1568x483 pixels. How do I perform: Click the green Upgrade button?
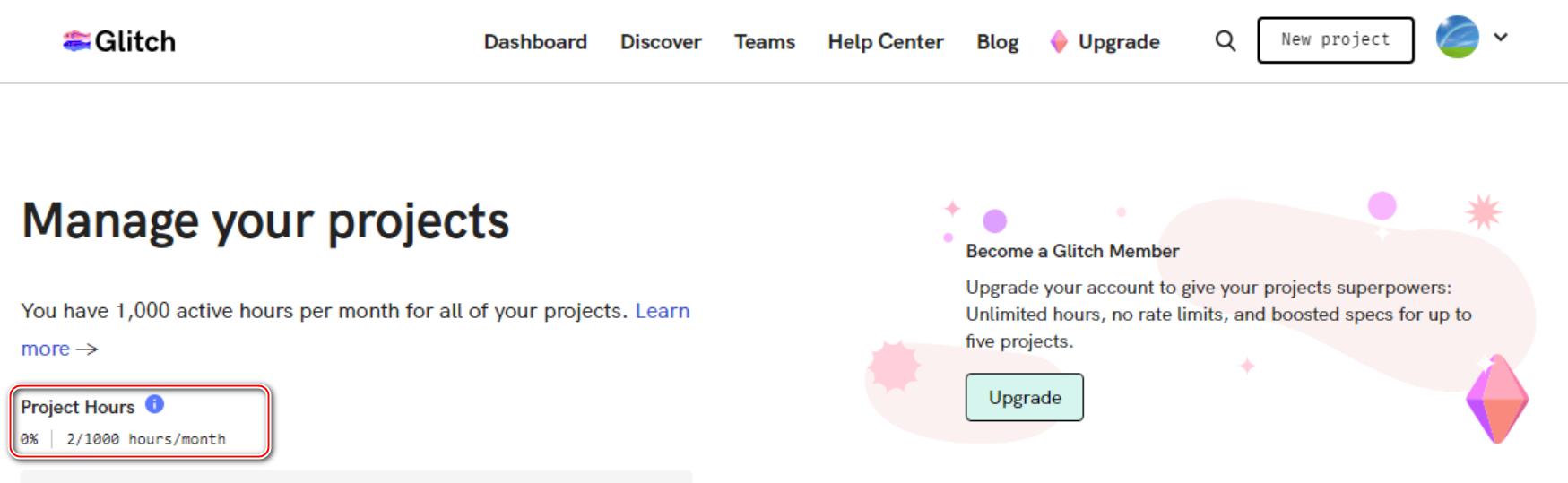pyautogui.click(x=1025, y=397)
